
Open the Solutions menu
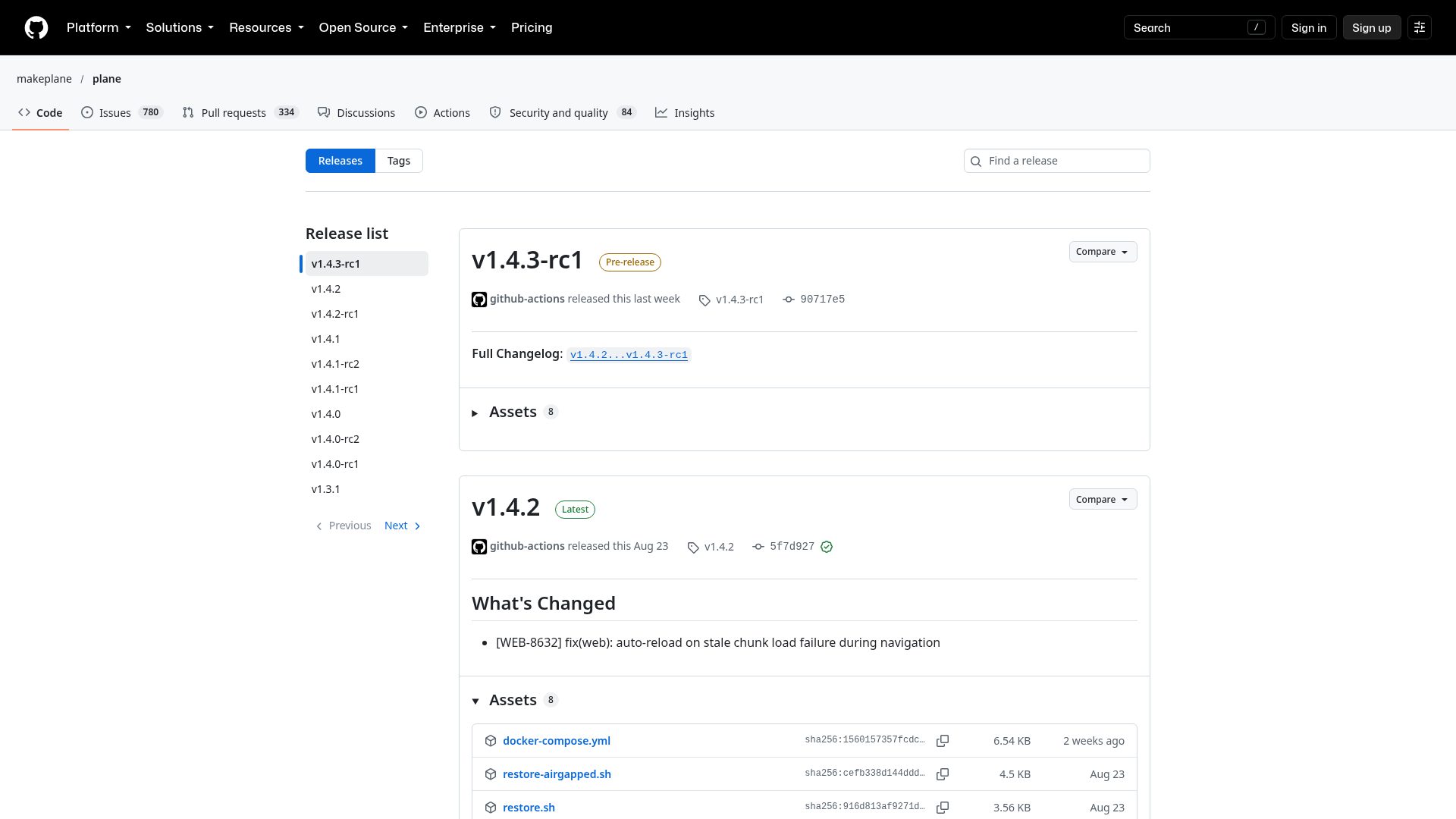click(x=180, y=27)
